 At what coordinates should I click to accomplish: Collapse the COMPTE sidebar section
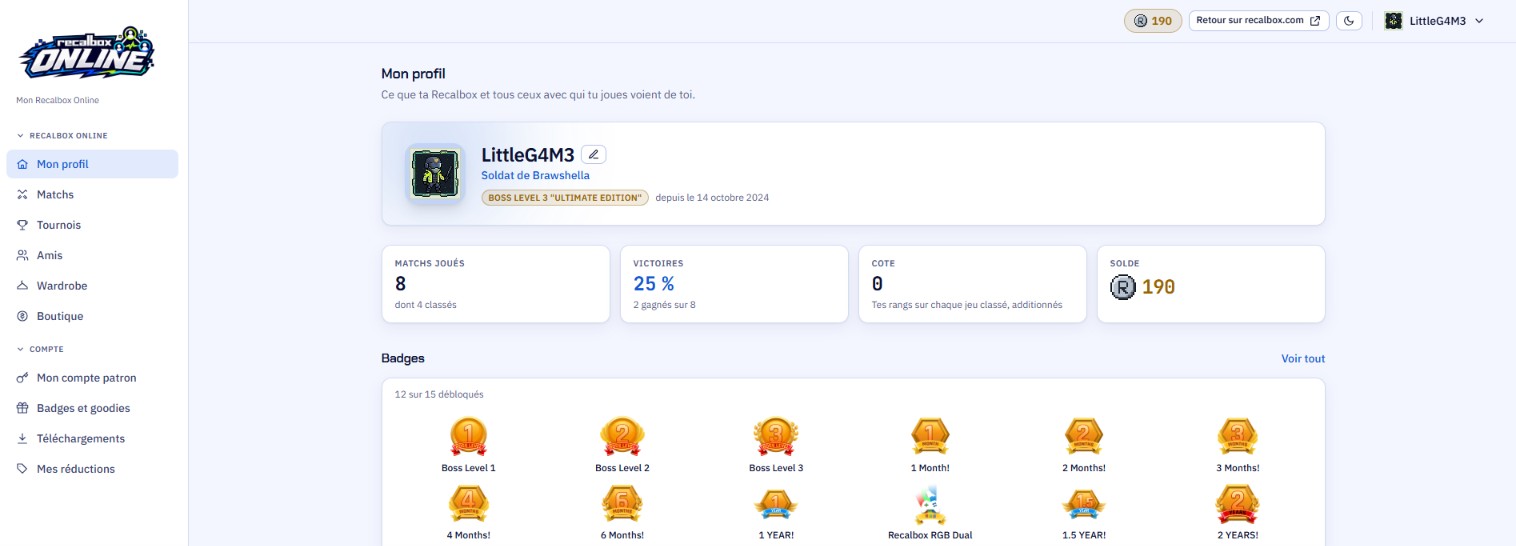coord(40,349)
